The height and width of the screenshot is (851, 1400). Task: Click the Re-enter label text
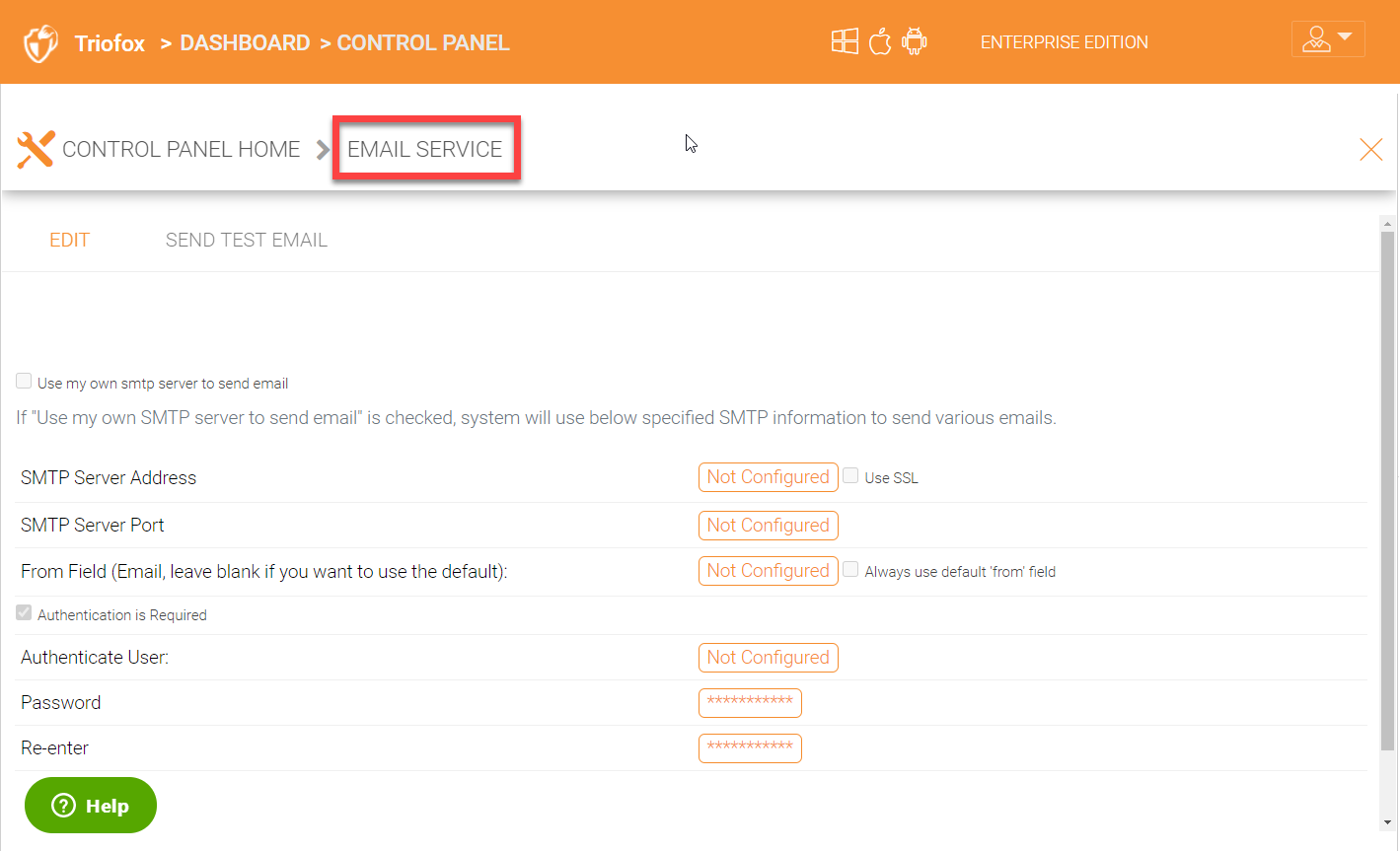tap(55, 748)
